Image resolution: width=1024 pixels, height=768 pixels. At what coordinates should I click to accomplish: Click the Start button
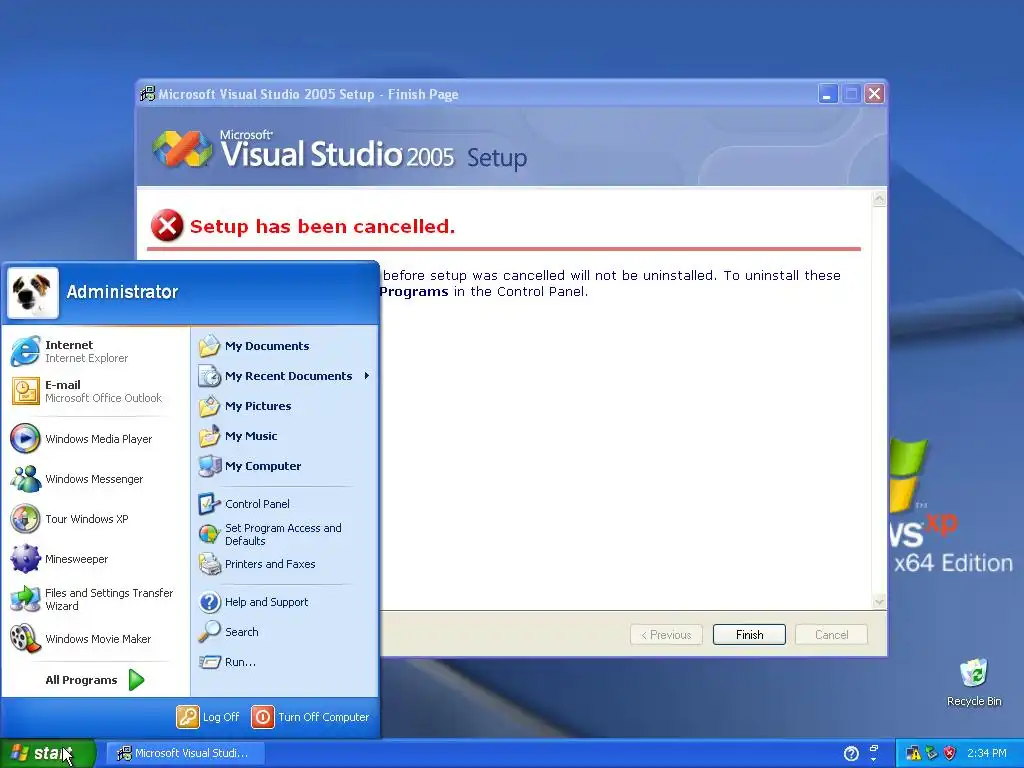point(48,754)
